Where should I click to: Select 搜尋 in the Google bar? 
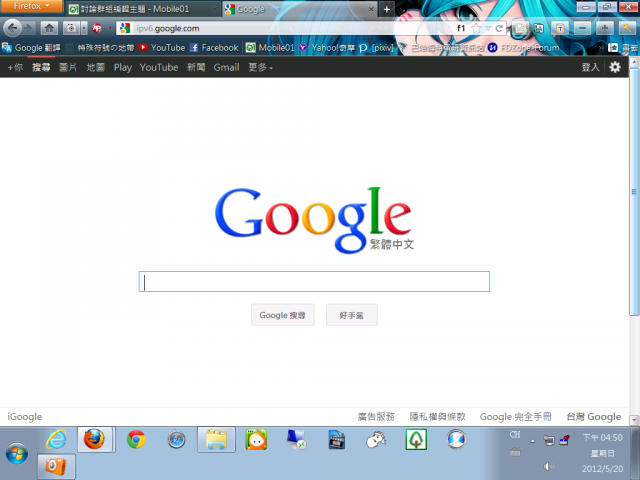[x=41, y=67]
